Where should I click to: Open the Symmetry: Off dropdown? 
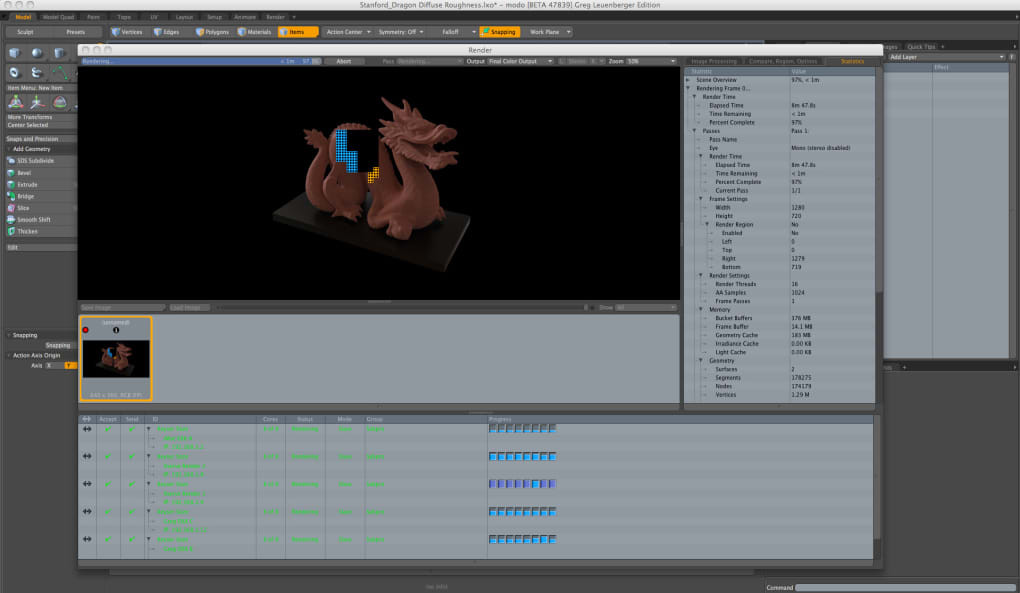click(x=401, y=32)
